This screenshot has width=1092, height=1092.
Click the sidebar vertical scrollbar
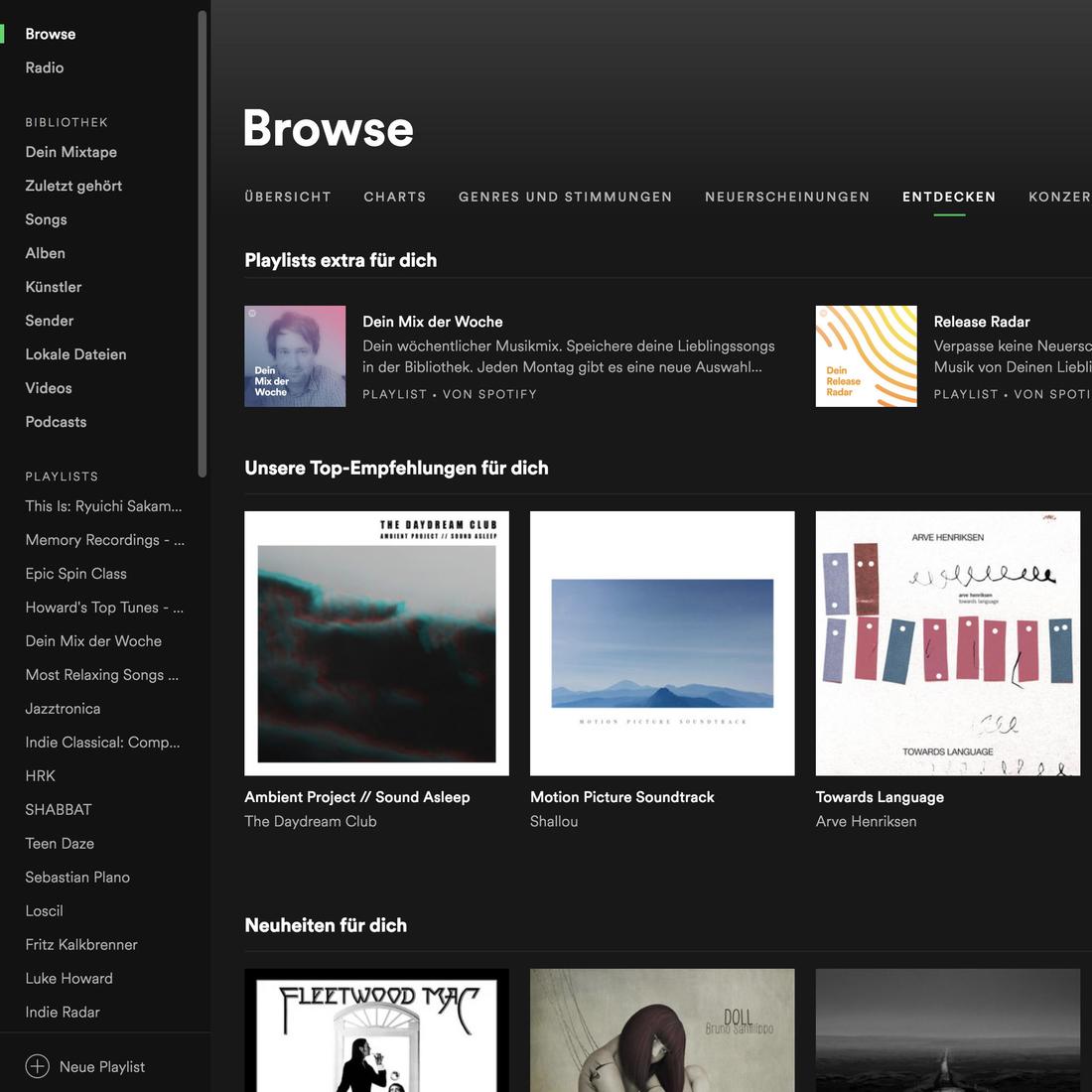[x=202, y=244]
